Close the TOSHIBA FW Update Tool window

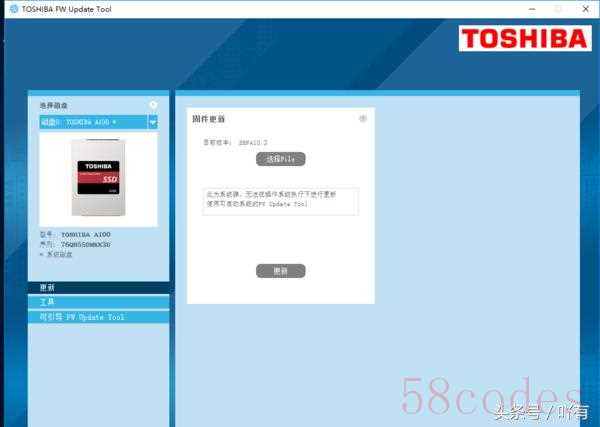pyautogui.click(x=585, y=9)
